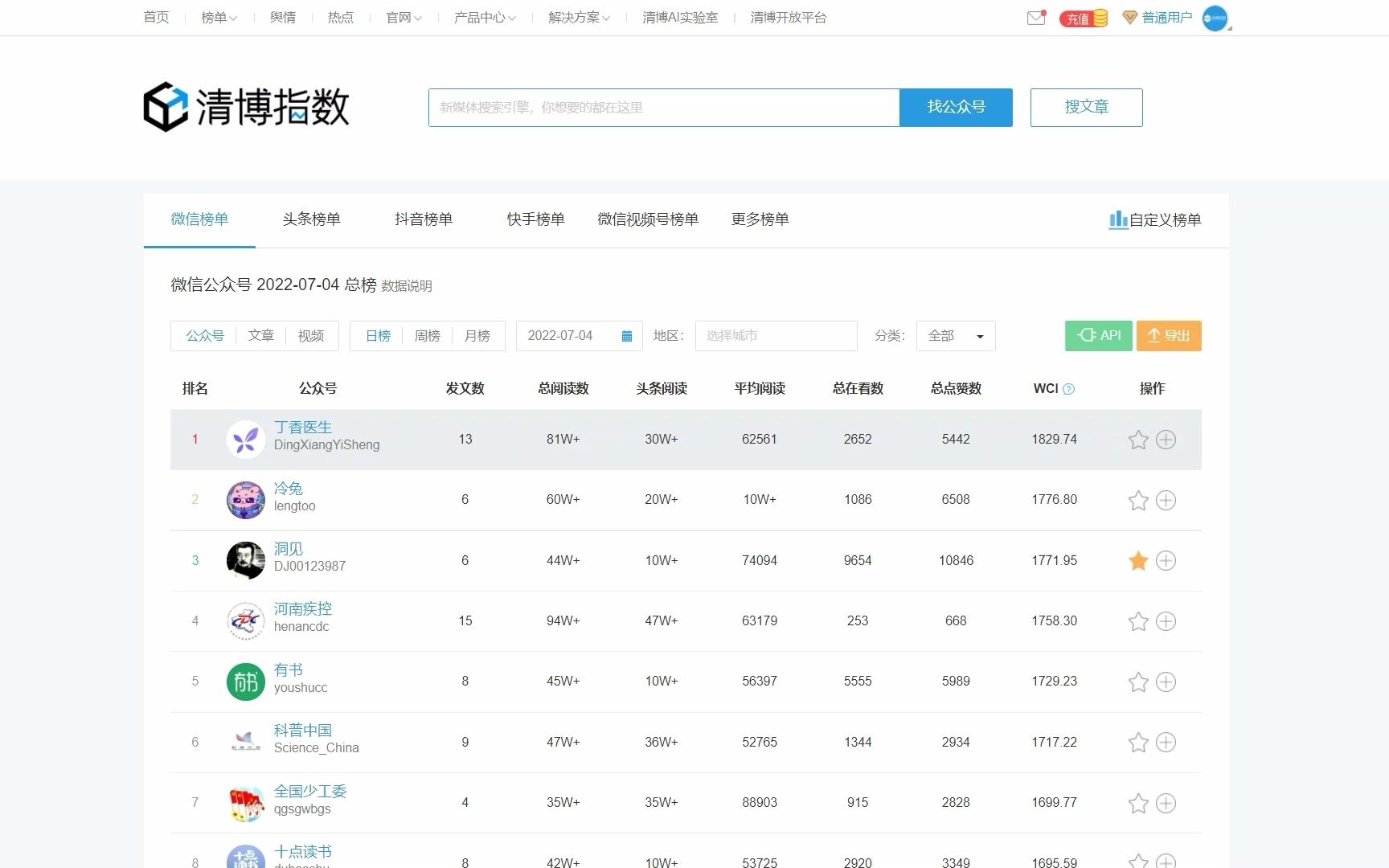Expand the 官网 dropdown menu
The image size is (1389, 868).
pos(404,18)
